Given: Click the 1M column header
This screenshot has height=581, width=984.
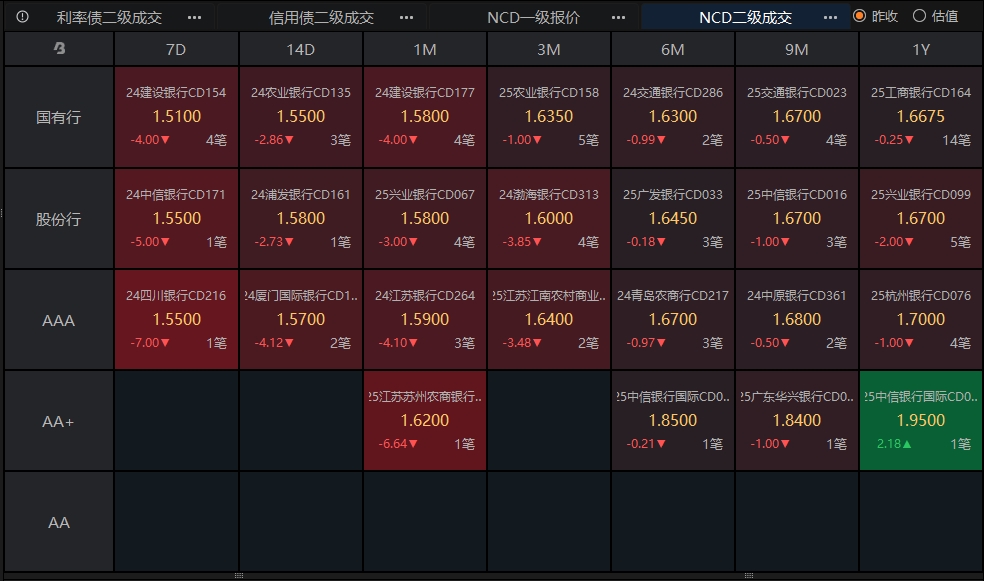Looking at the screenshot, I should [x=425, y=49].
